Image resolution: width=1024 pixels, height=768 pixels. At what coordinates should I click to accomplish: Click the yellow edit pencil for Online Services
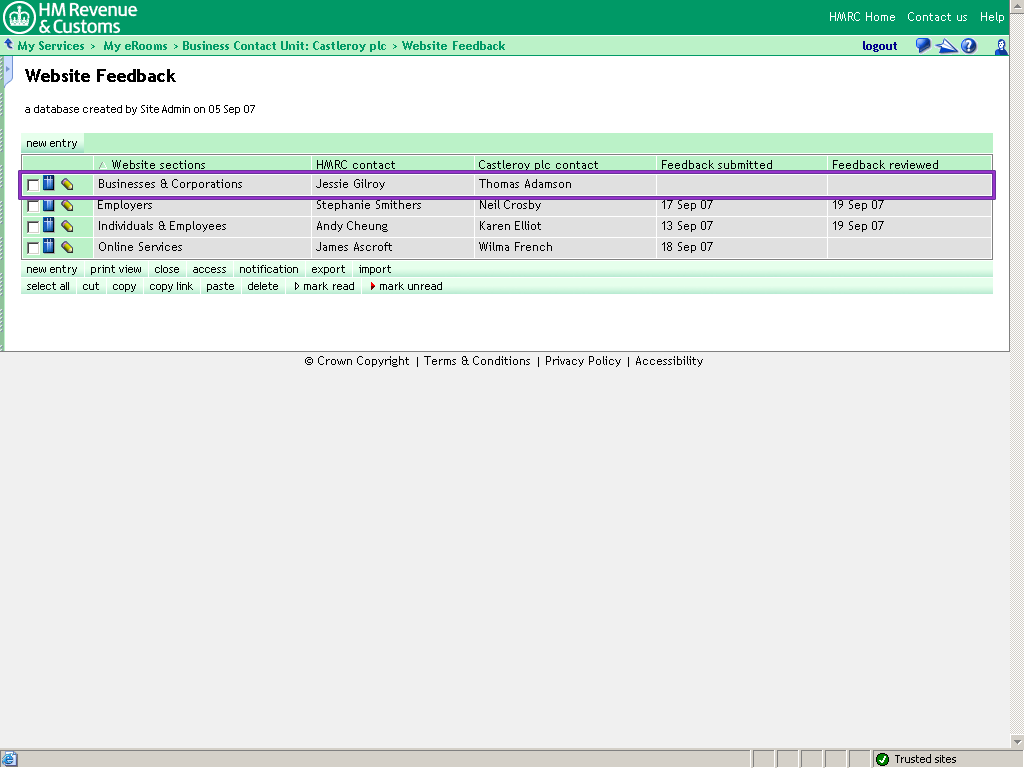(67, 247)
